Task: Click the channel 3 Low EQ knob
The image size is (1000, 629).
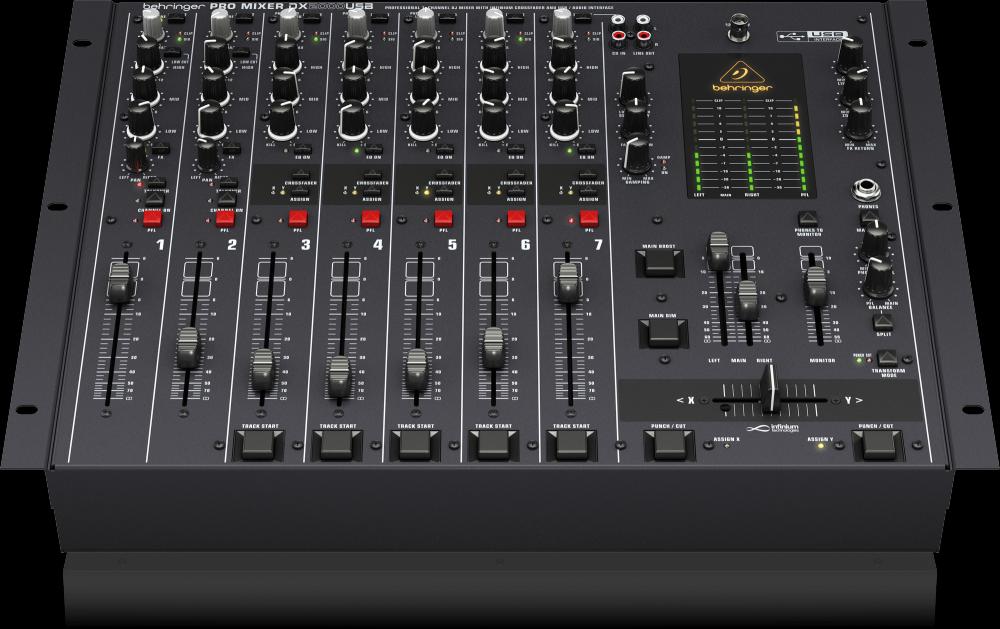Action: click(x=281, y=124)
